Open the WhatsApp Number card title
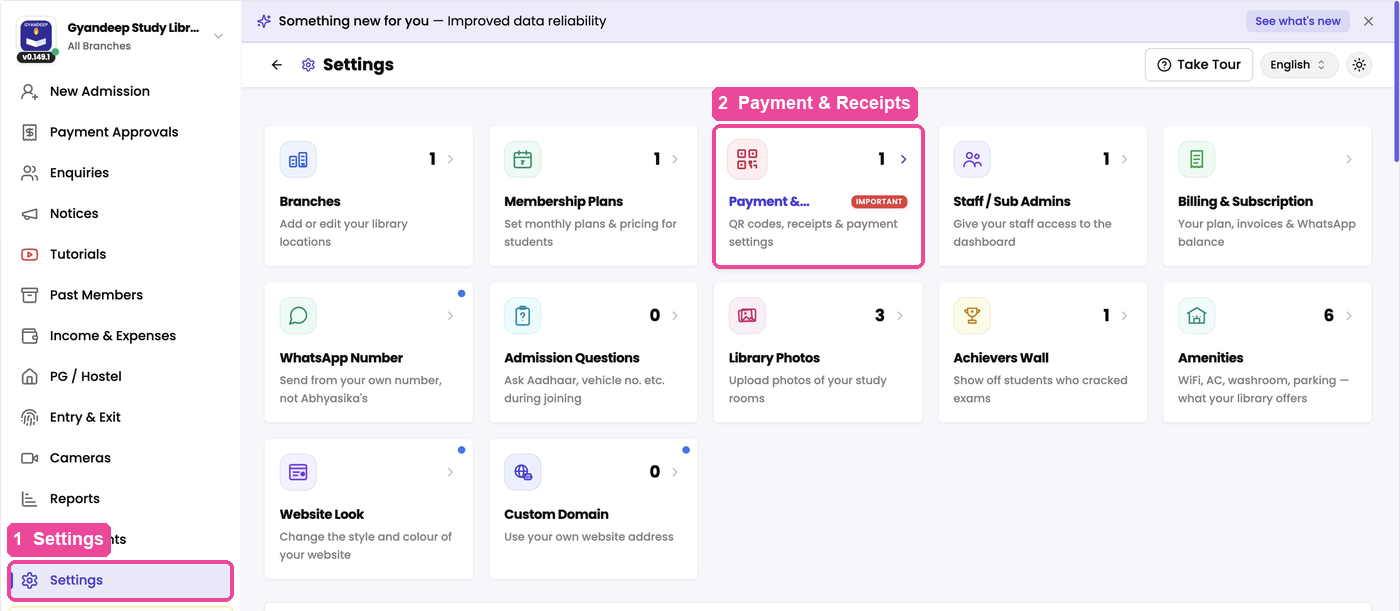This screenshot has width=1400, height=611. [x=341, y=358]
